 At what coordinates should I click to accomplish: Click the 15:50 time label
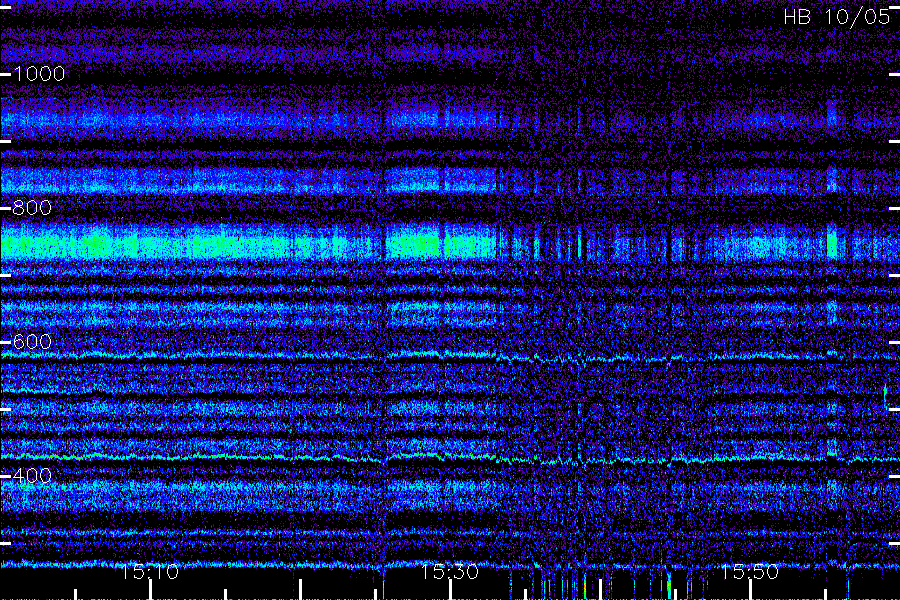750,572
